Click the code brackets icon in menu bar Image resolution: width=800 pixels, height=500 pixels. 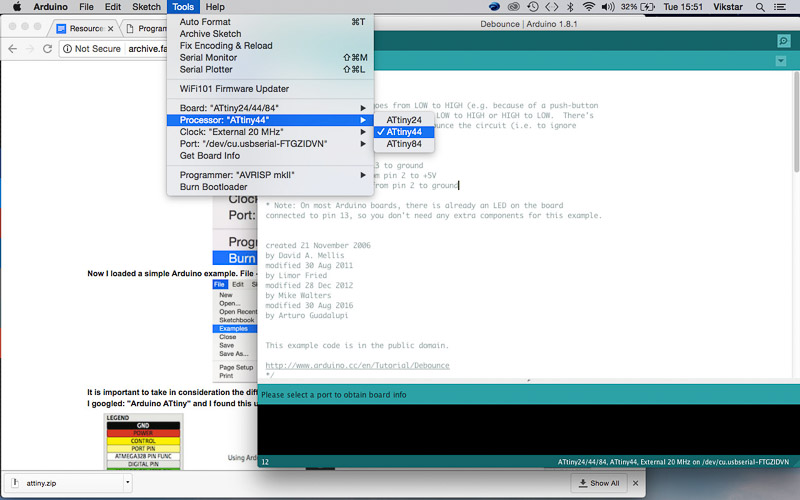pos(552,7)
